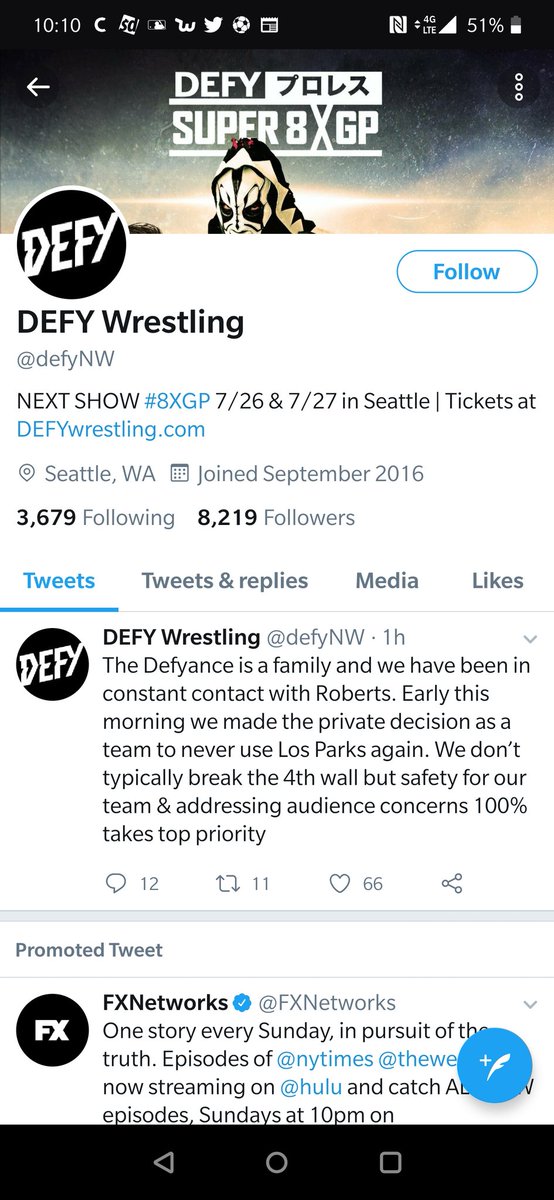Follow the DEFY Wrestling account
This screenshot has width=554, height=1200.
point(466,271)
